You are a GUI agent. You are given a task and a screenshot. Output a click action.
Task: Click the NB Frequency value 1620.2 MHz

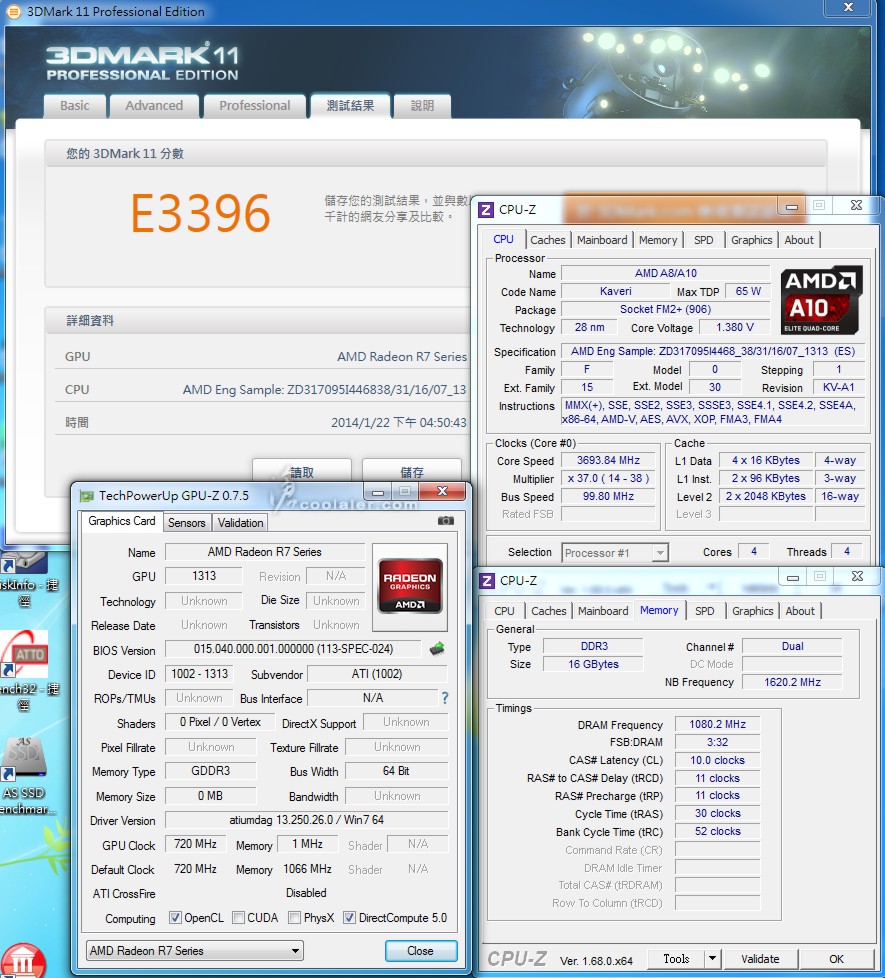click(792, 682)
